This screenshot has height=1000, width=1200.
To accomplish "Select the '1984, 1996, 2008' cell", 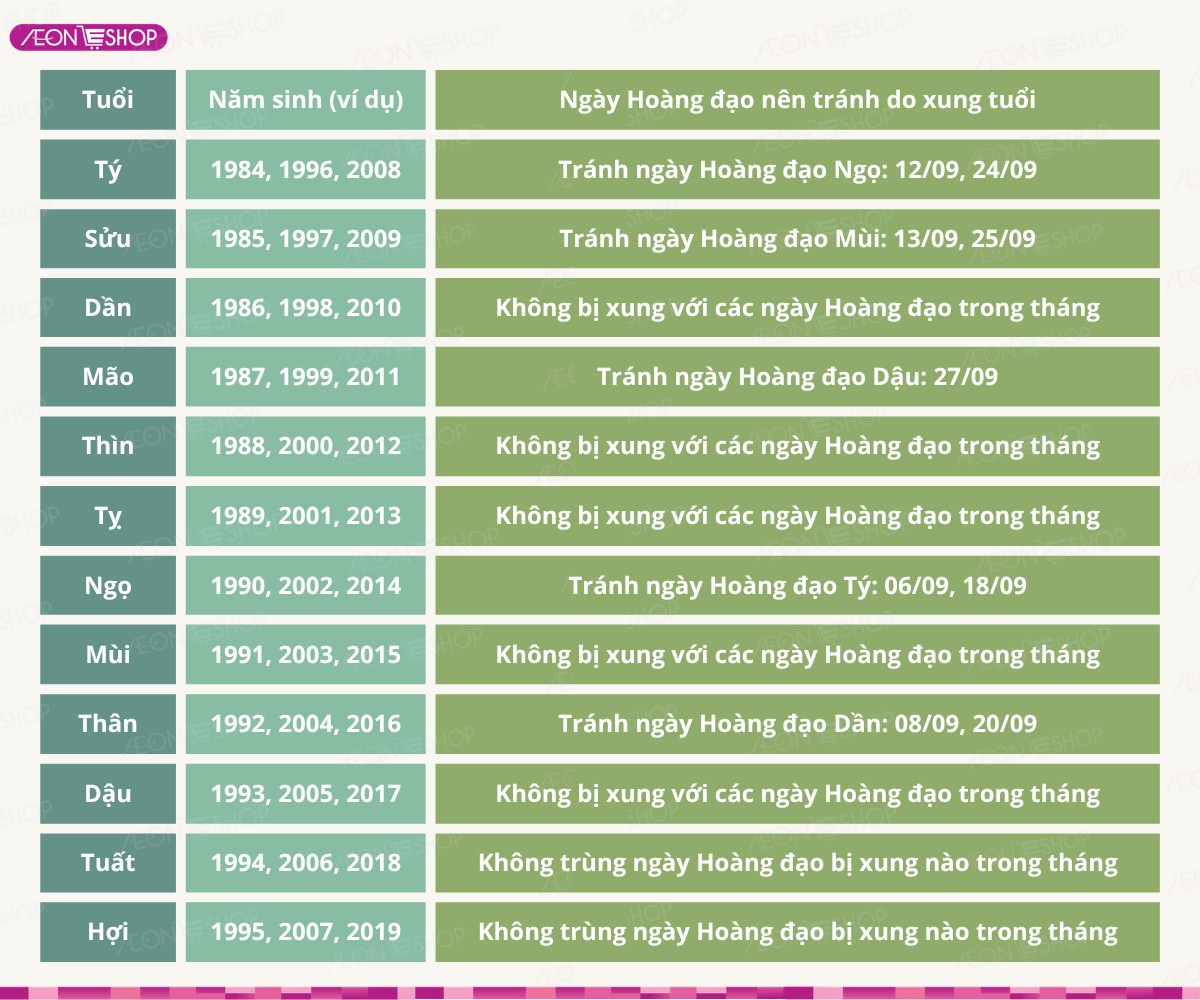I will point(305,169).
